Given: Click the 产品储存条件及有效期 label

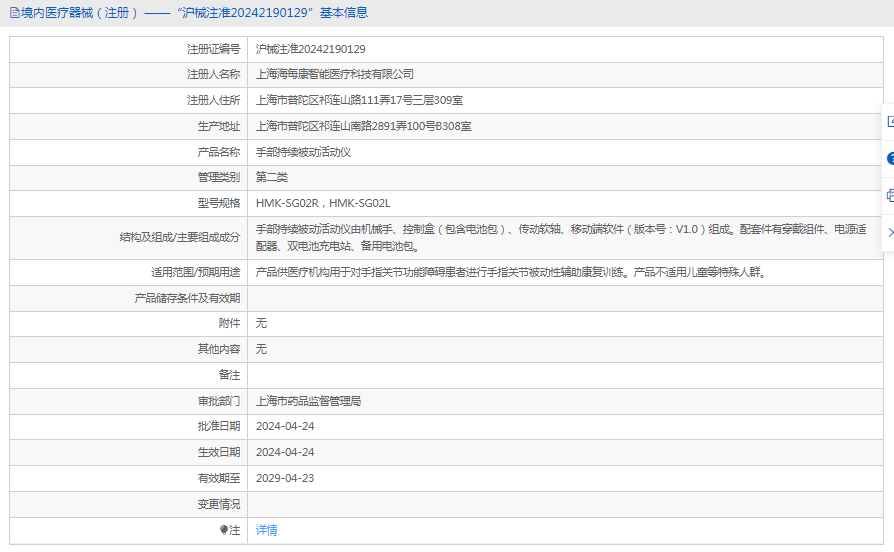Looking at the screenshot, I should point(188,298).
